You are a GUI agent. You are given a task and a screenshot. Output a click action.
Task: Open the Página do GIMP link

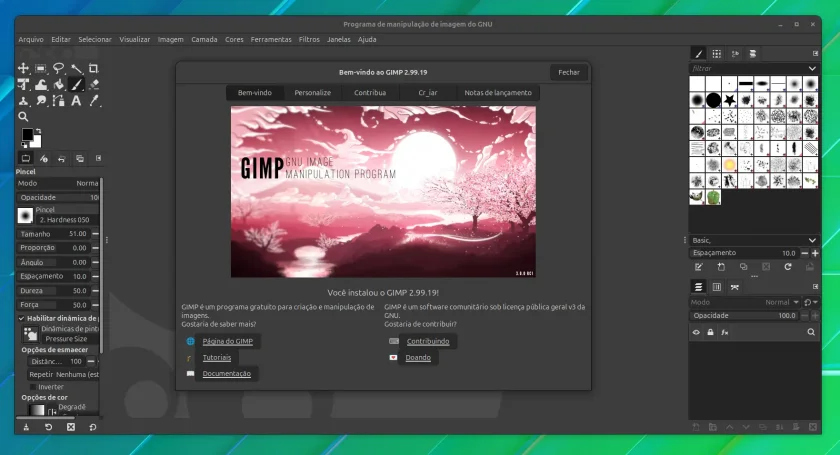(228, 341)
